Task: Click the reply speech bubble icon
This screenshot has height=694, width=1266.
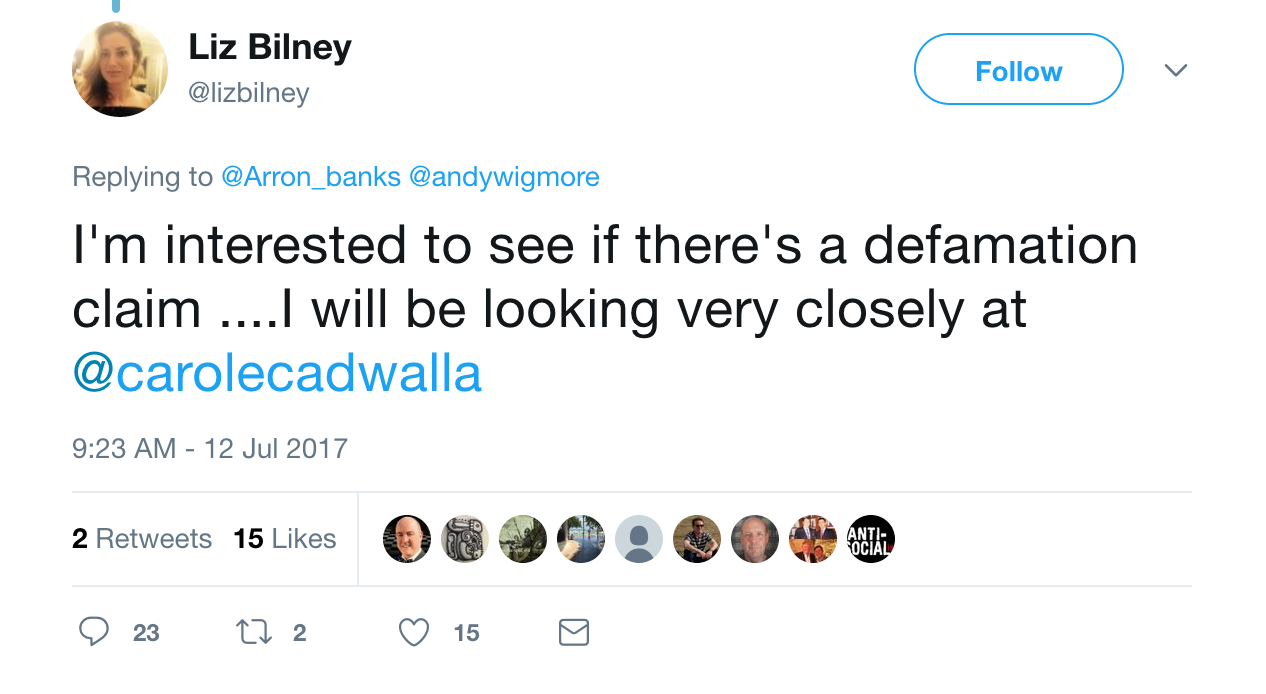Action: (x=94, y=632)
